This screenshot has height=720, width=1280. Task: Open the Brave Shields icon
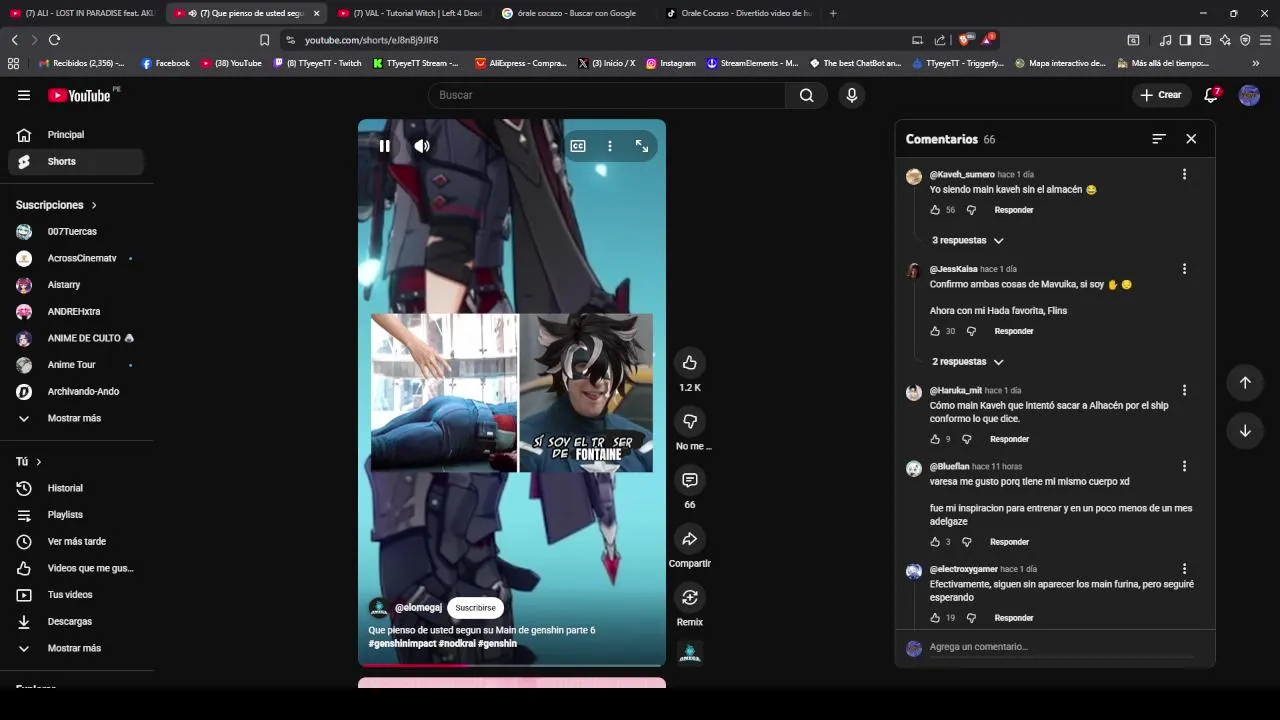pos(964,40)
